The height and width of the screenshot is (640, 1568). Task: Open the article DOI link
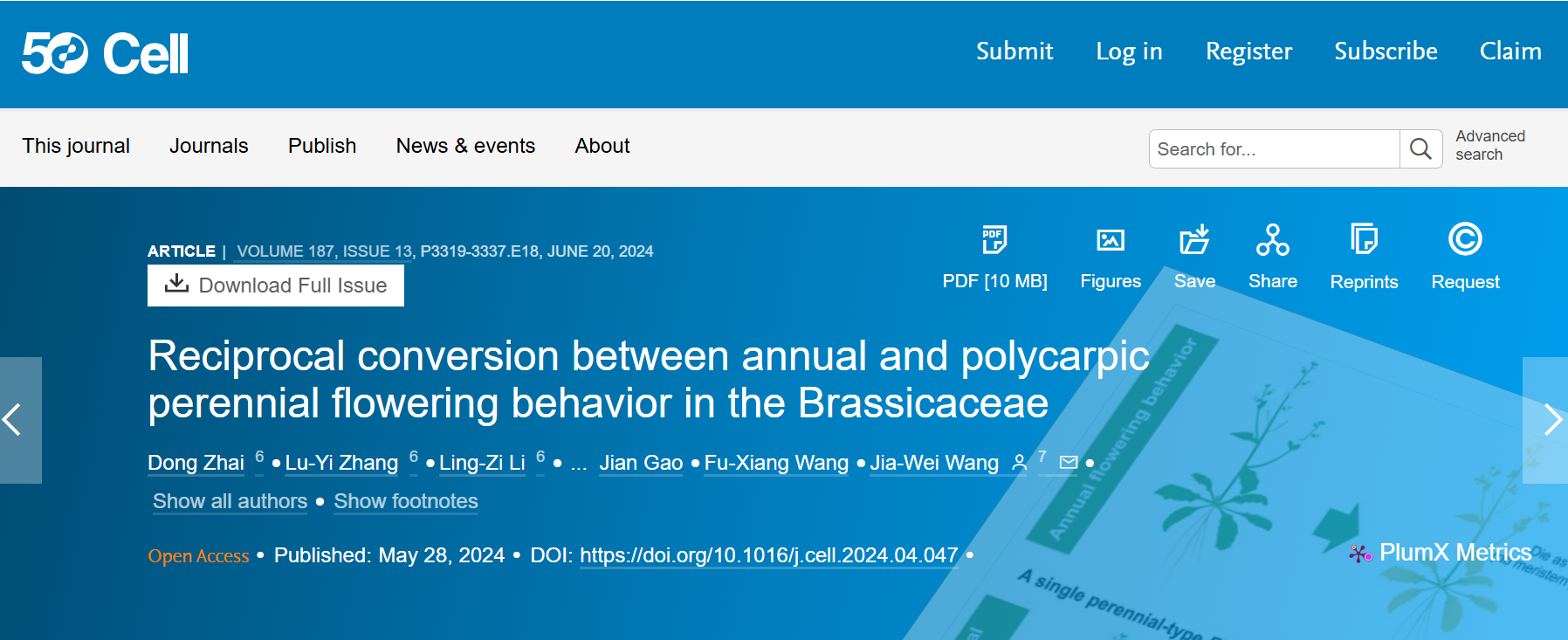(x=768, y=555)
